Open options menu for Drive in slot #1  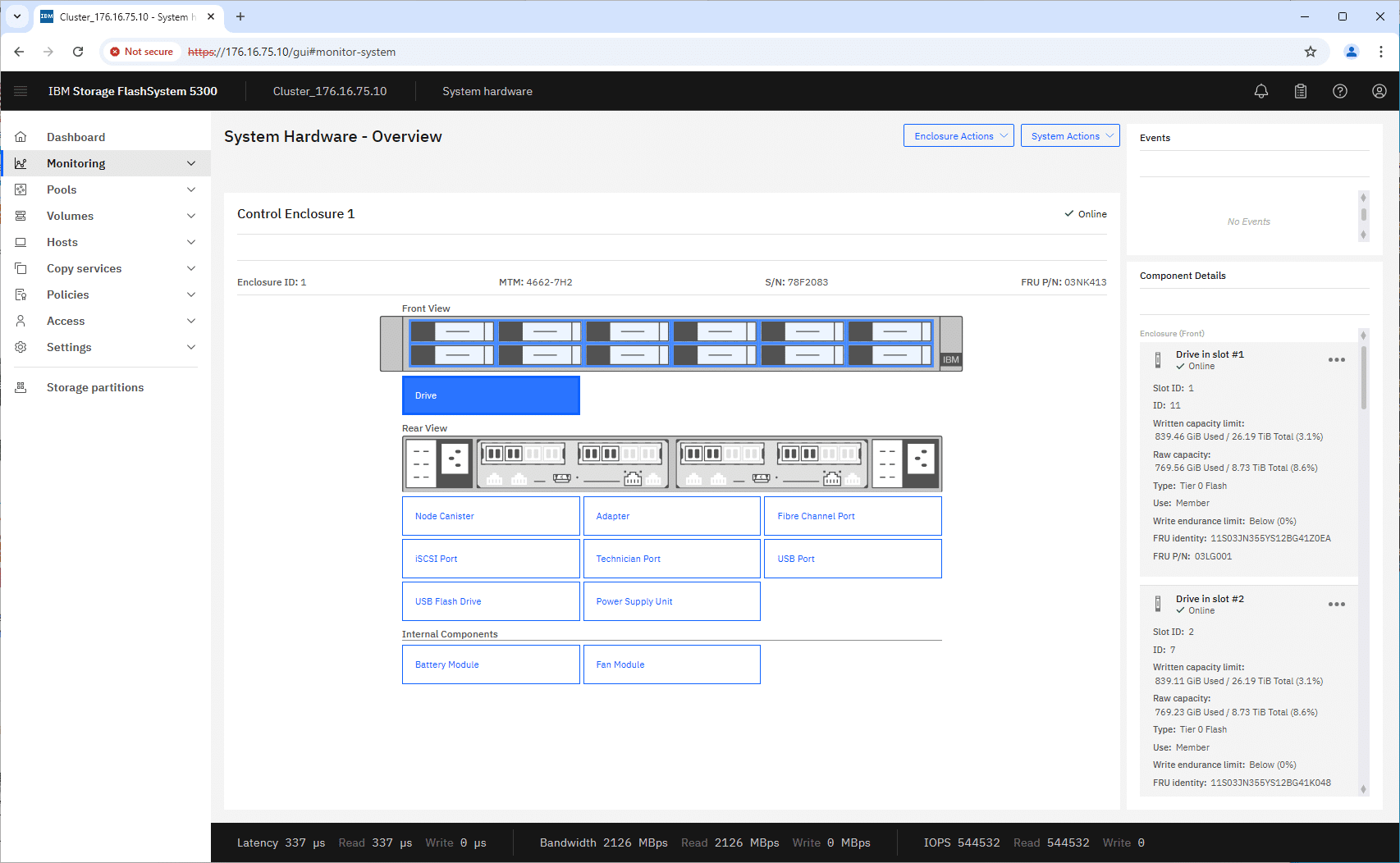pyautogui.click(x=1337, y=359)
